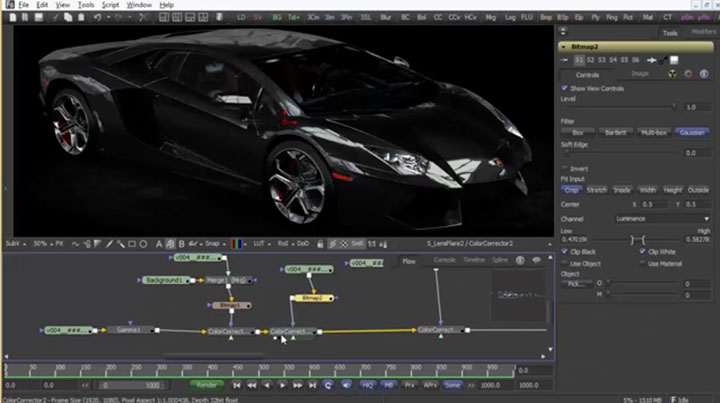This screenshot has width=720, height=403.
Task: Add a Blur with the Blur tool
Action: (386, 17)
